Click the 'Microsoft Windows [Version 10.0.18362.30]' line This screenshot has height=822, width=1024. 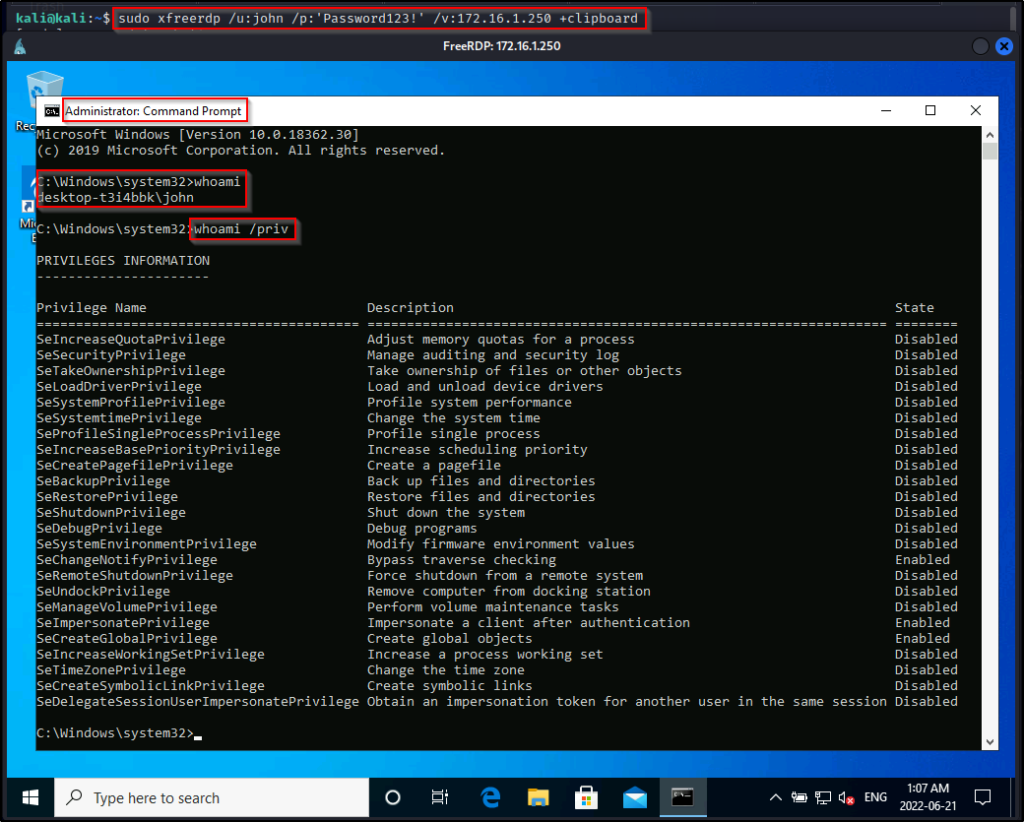tap(198, 134)
